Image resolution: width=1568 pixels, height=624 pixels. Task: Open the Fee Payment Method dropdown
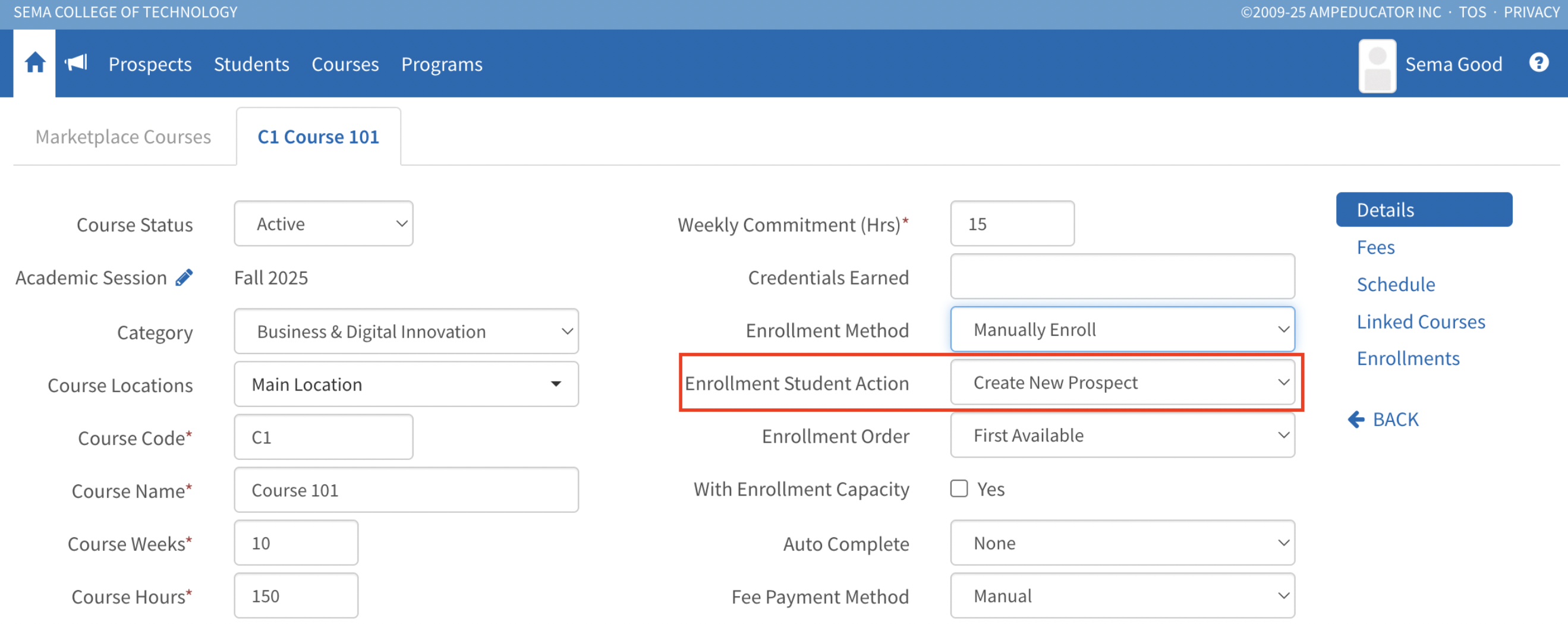tap(1122, 595)
